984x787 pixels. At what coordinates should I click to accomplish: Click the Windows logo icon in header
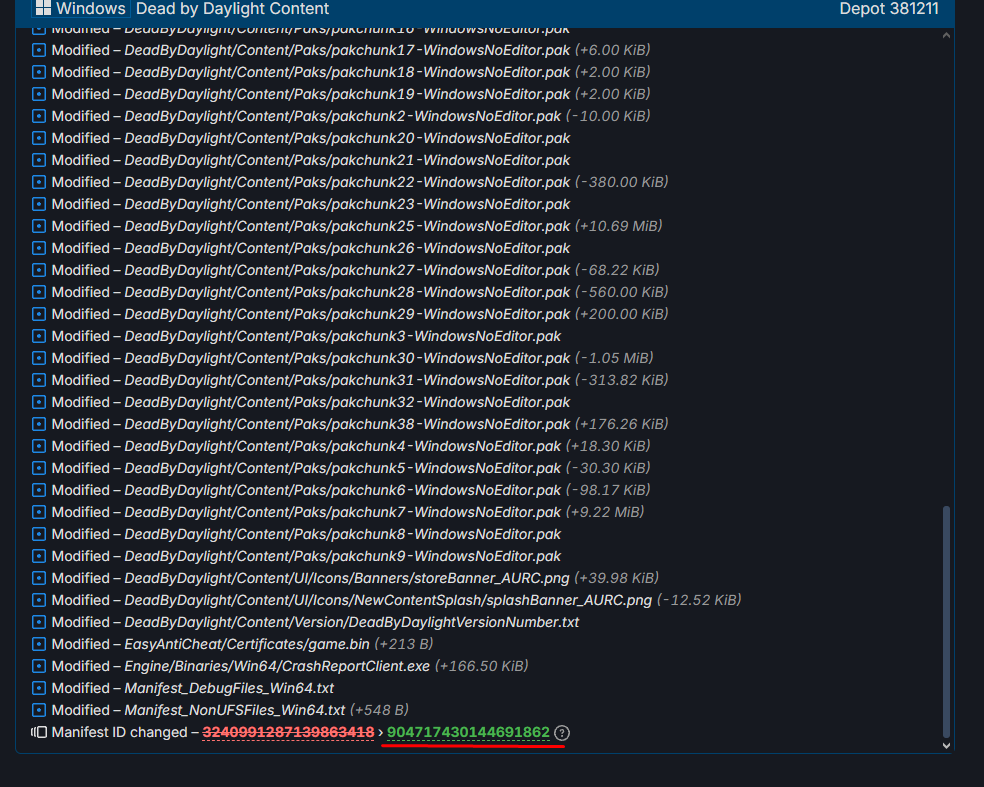(x=43, y=8)
